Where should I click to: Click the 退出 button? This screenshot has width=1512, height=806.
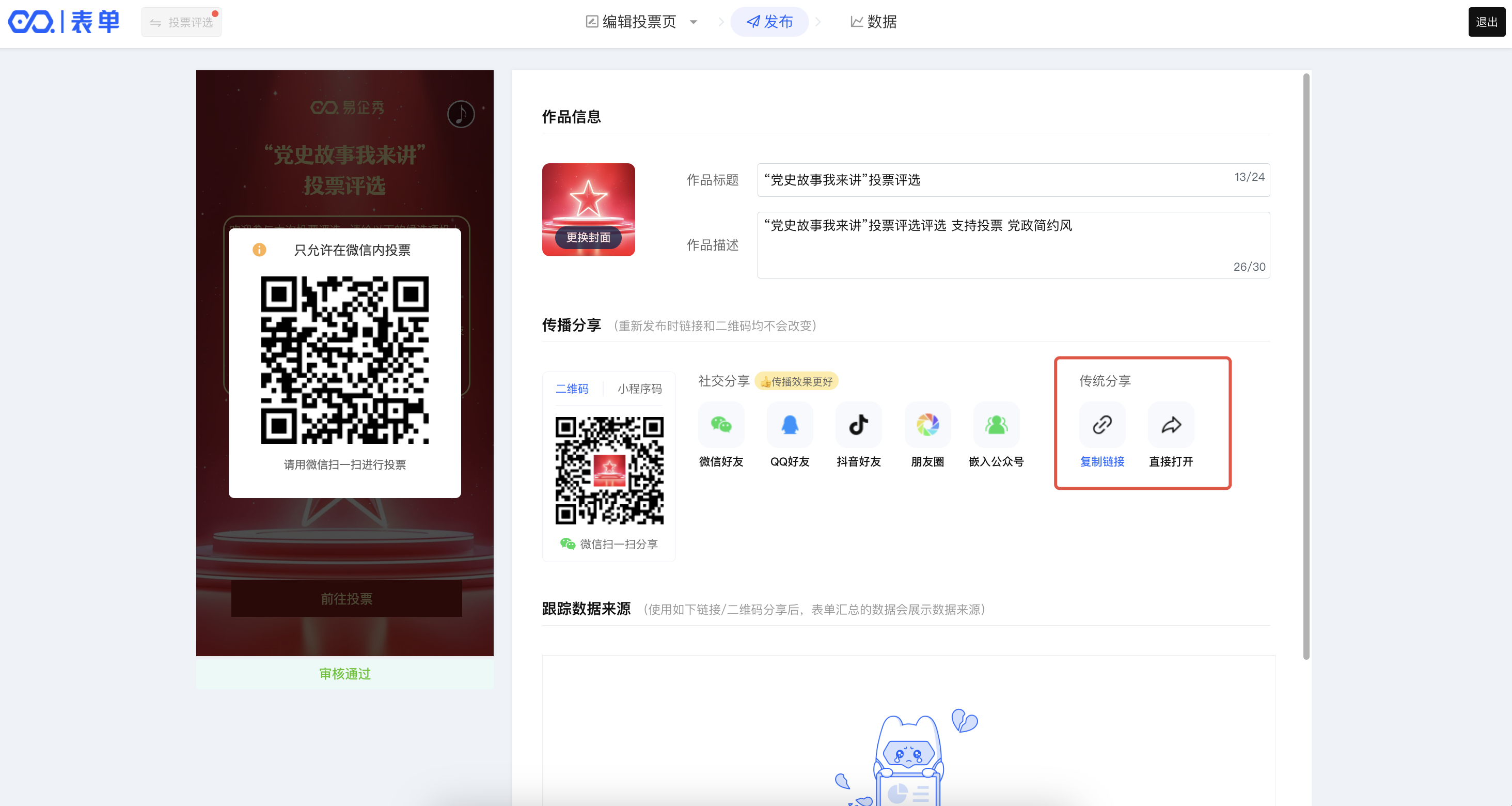coord(1486,22)
